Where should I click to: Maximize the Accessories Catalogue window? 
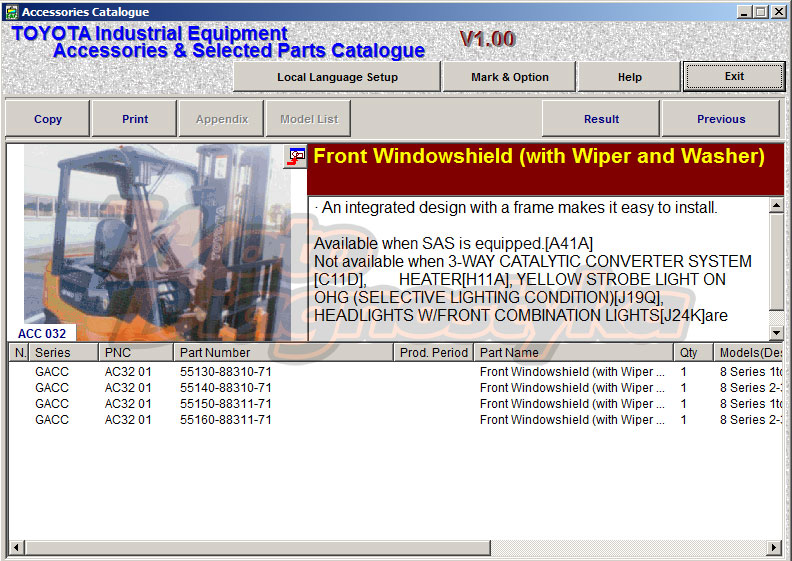pos(760,12)
